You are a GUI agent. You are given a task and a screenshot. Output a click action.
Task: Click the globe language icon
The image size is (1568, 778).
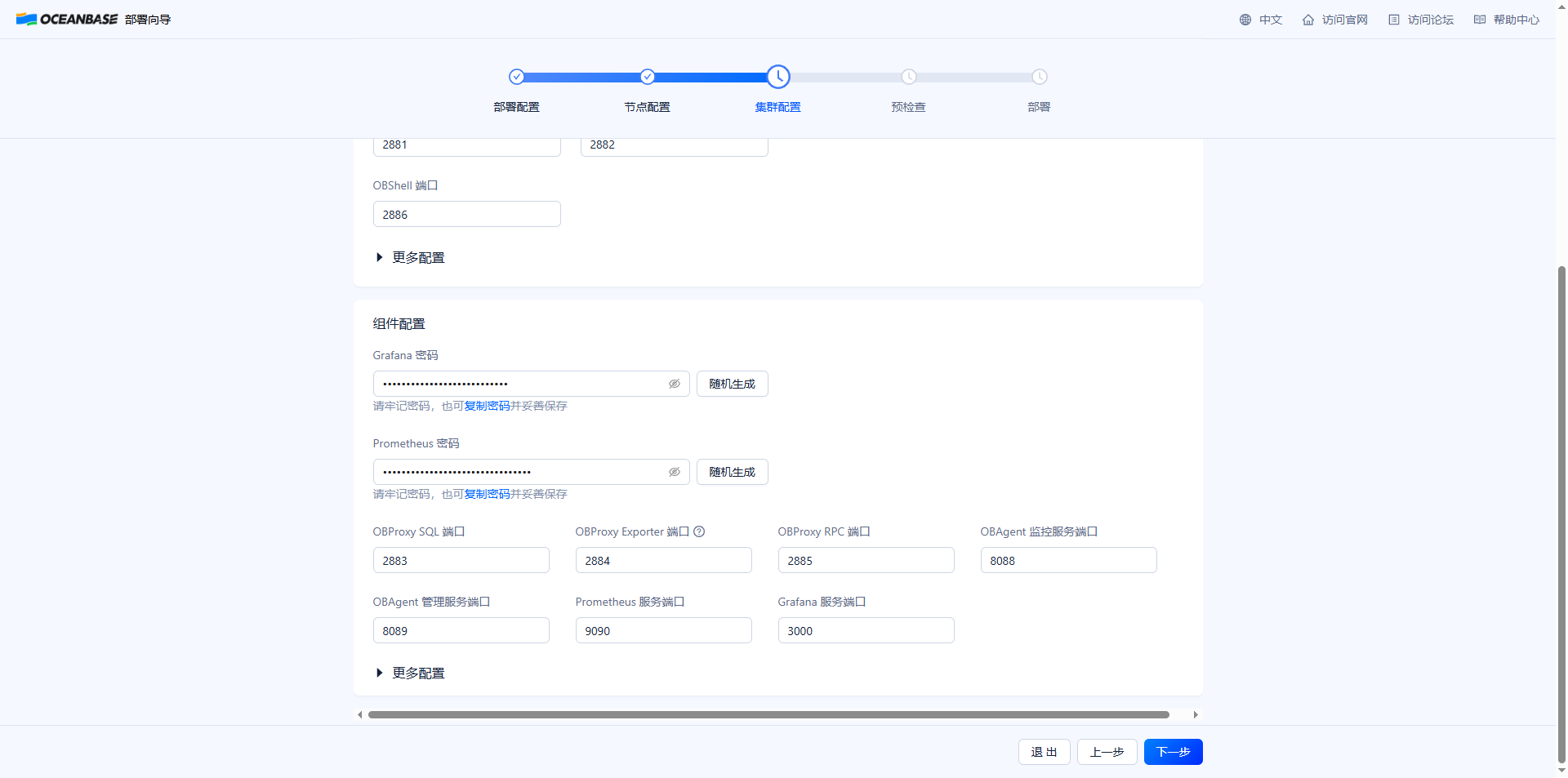click(x=1245, y=20)
